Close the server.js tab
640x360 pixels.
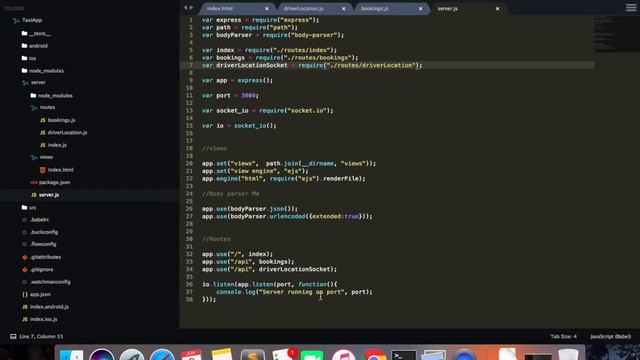pyautogui.click(x=497, y=9)
